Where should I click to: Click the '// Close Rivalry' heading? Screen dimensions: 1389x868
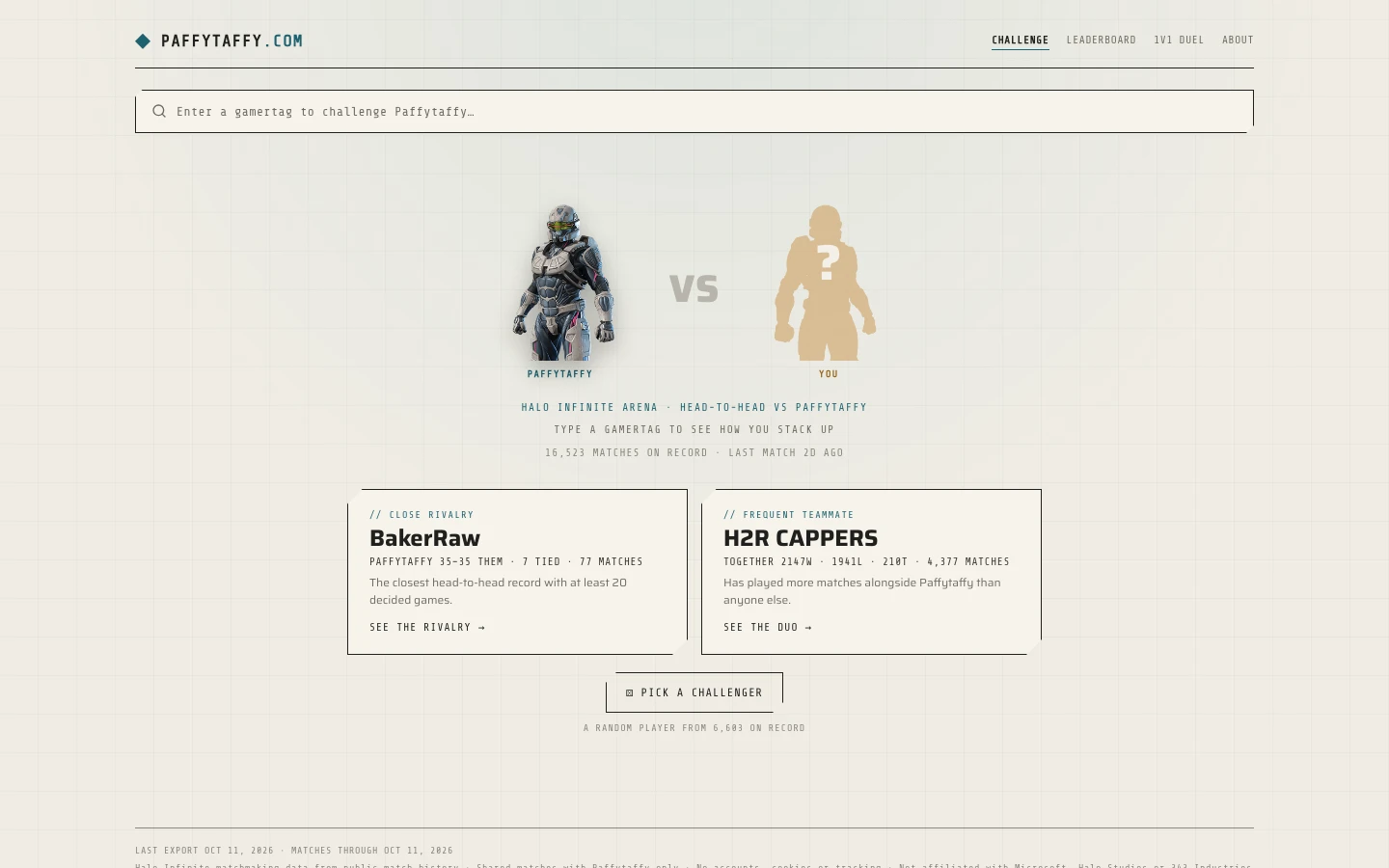point(422,515)
